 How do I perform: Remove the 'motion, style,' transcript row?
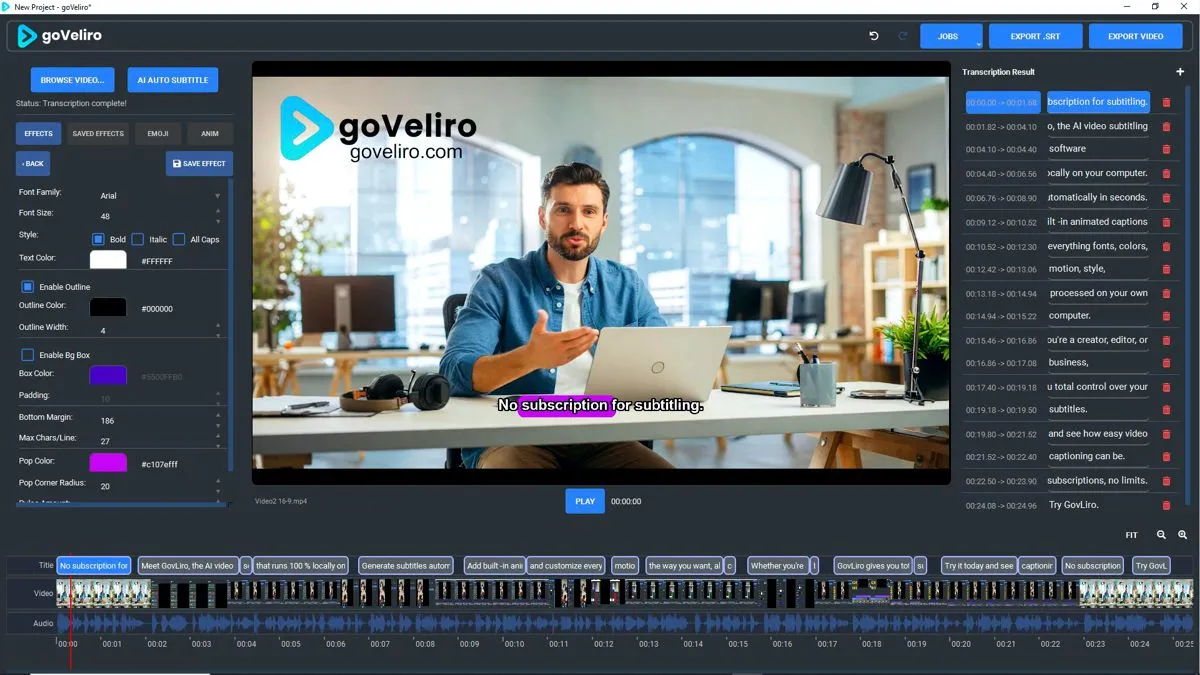pyautogui.click(x=1166, y=269)
